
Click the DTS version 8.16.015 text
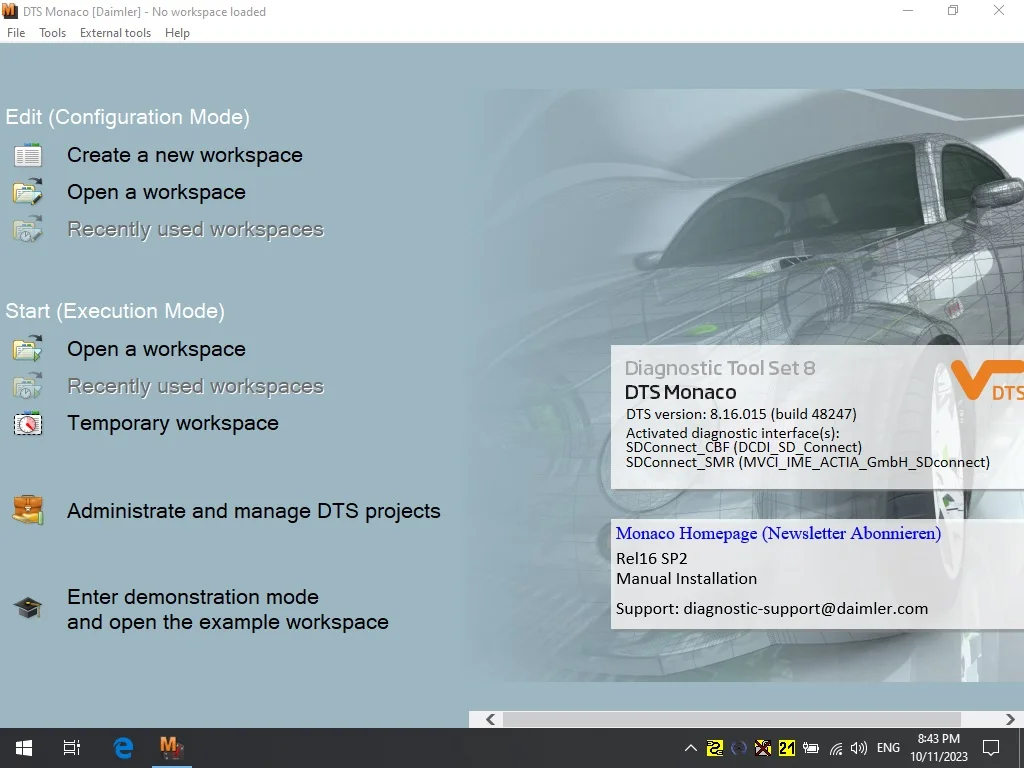point(741,414)
